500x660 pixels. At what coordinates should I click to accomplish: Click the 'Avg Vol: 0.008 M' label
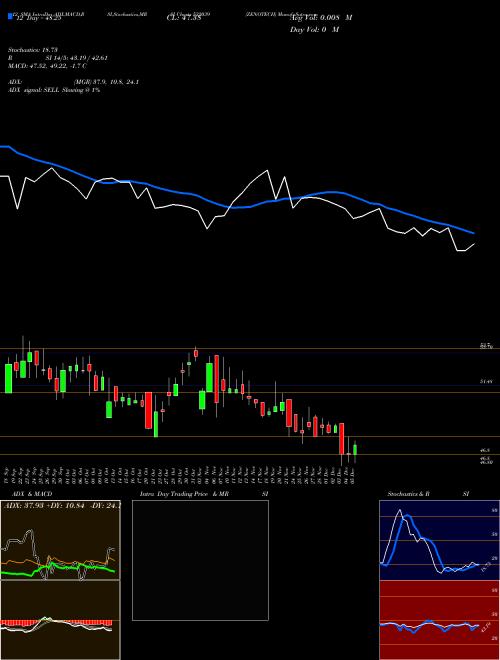pos(321,18)
